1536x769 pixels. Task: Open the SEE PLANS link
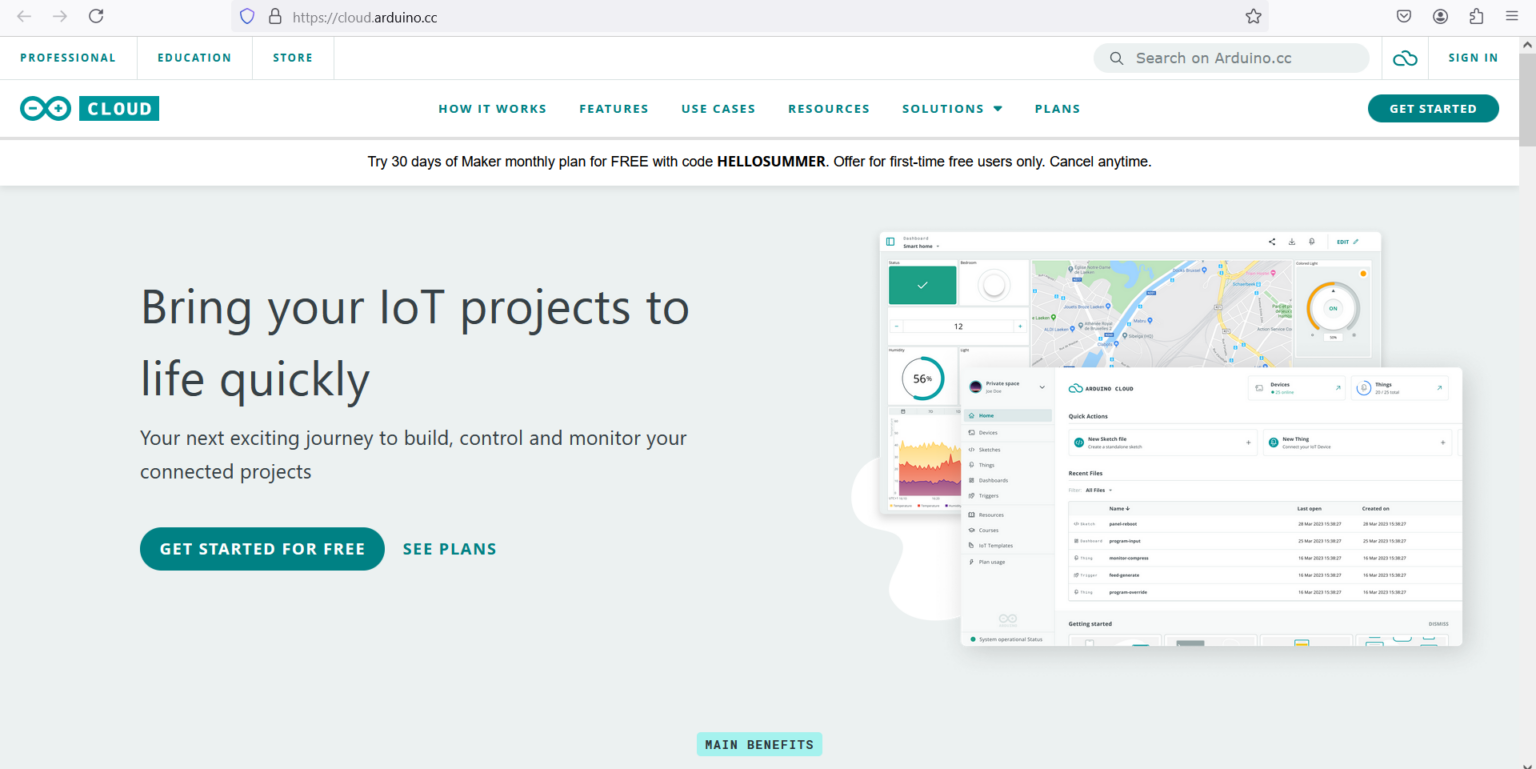(449, 548)
